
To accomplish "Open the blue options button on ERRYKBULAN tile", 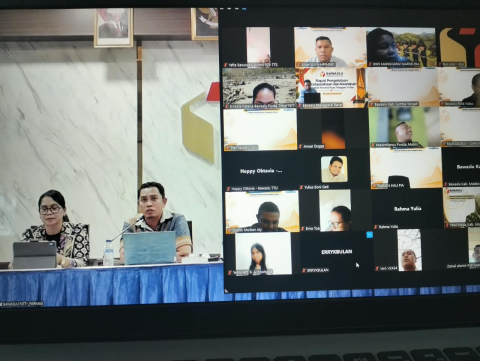I will [369, 235].
